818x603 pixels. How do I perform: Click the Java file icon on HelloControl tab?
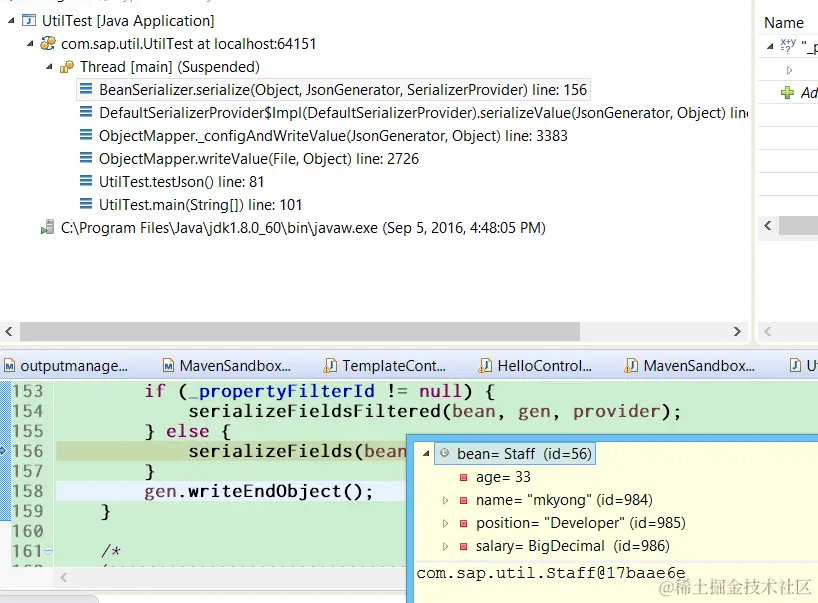tap(485, 366)
